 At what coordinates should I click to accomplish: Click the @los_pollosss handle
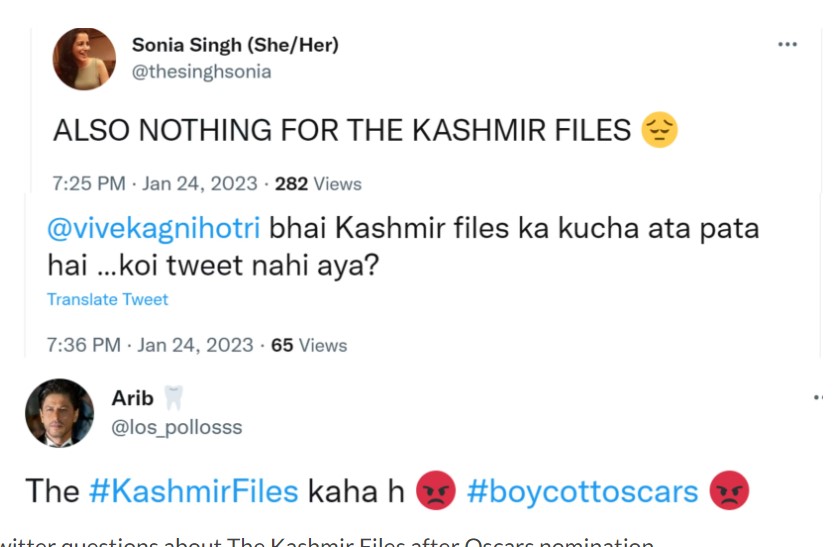pos(177,428)
